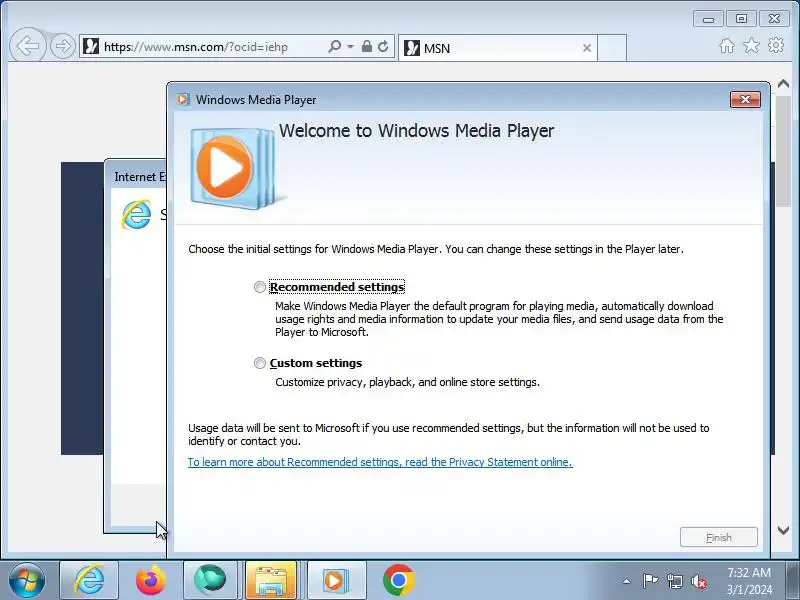This screenshot has height=600, width=800.
Task: Refresh the MSN page
Action: tap(383, 46)
